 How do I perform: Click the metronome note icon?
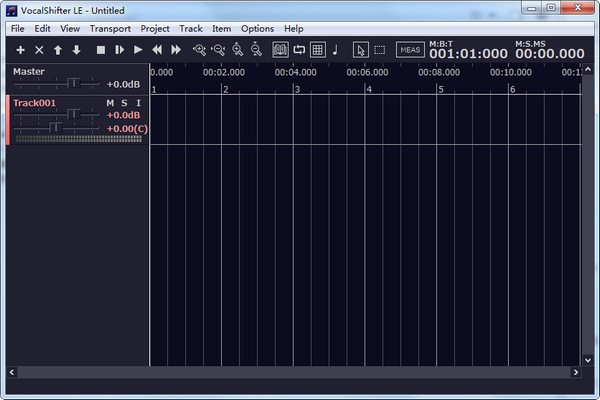[x=335, y=50]
